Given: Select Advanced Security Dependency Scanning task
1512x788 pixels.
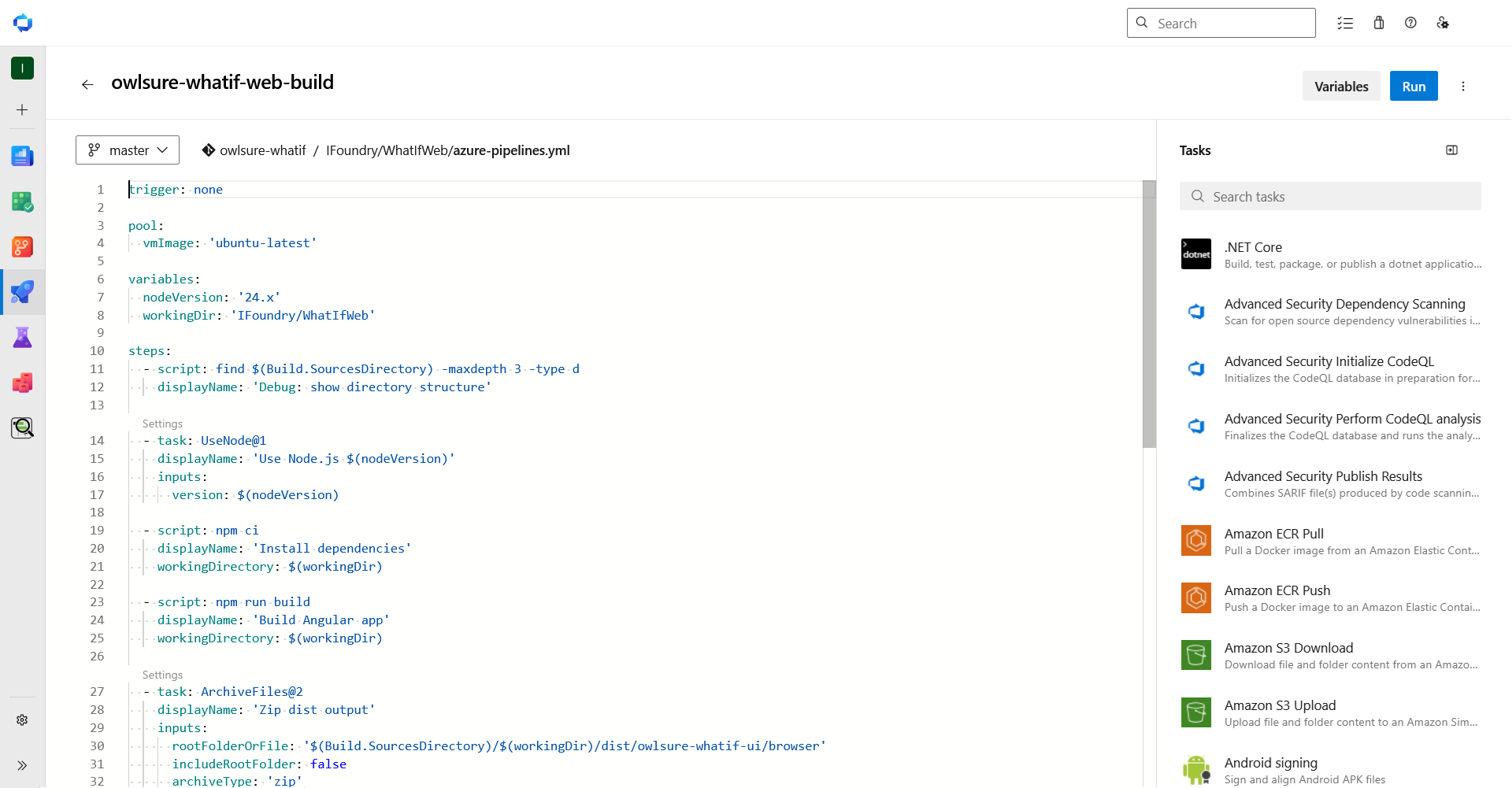Looking at the screenshot, I should coord(1331,312).
